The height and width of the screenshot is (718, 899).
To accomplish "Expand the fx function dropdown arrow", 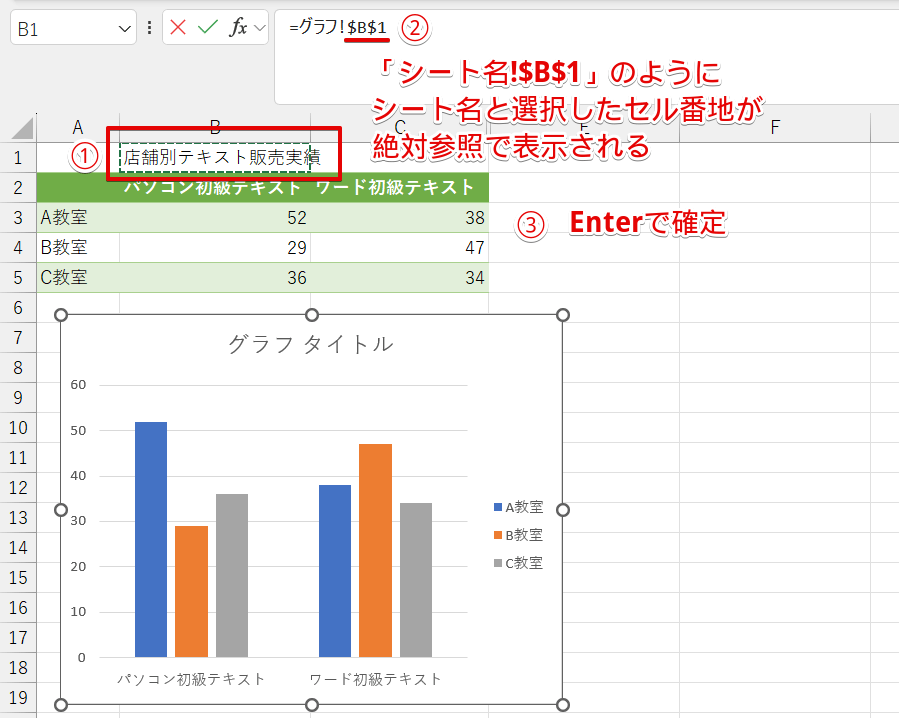I will pyautogui.click(x=260, y=28).
